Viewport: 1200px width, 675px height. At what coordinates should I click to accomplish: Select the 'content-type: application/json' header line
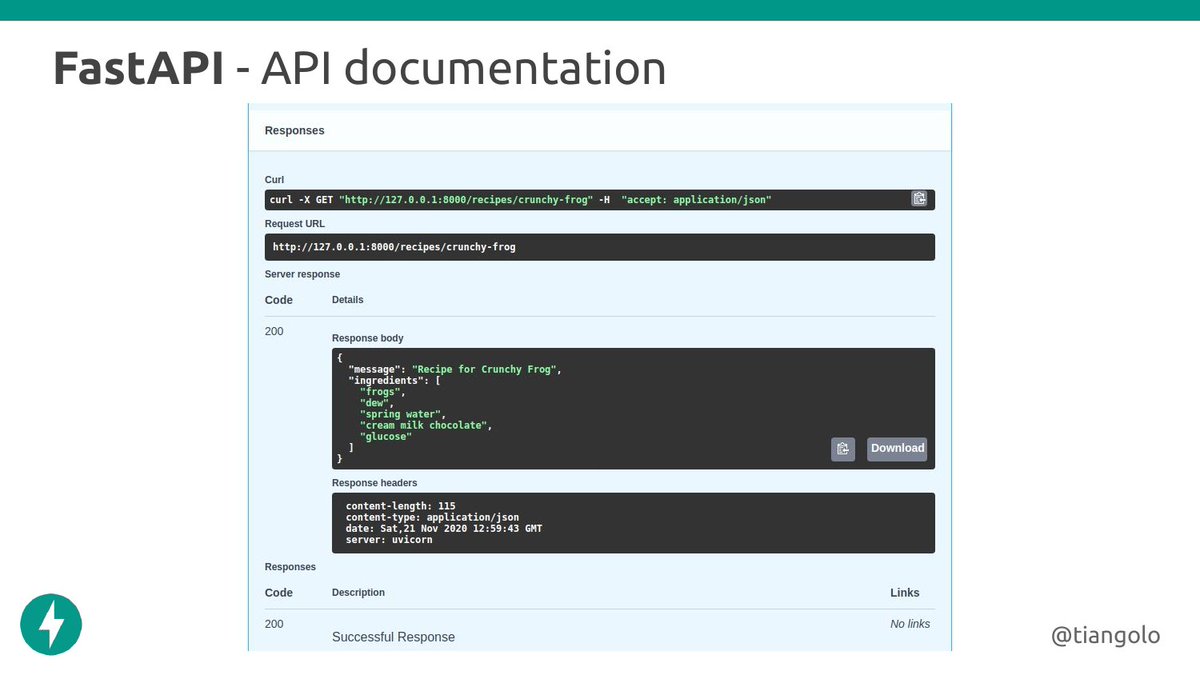point(432,517)
